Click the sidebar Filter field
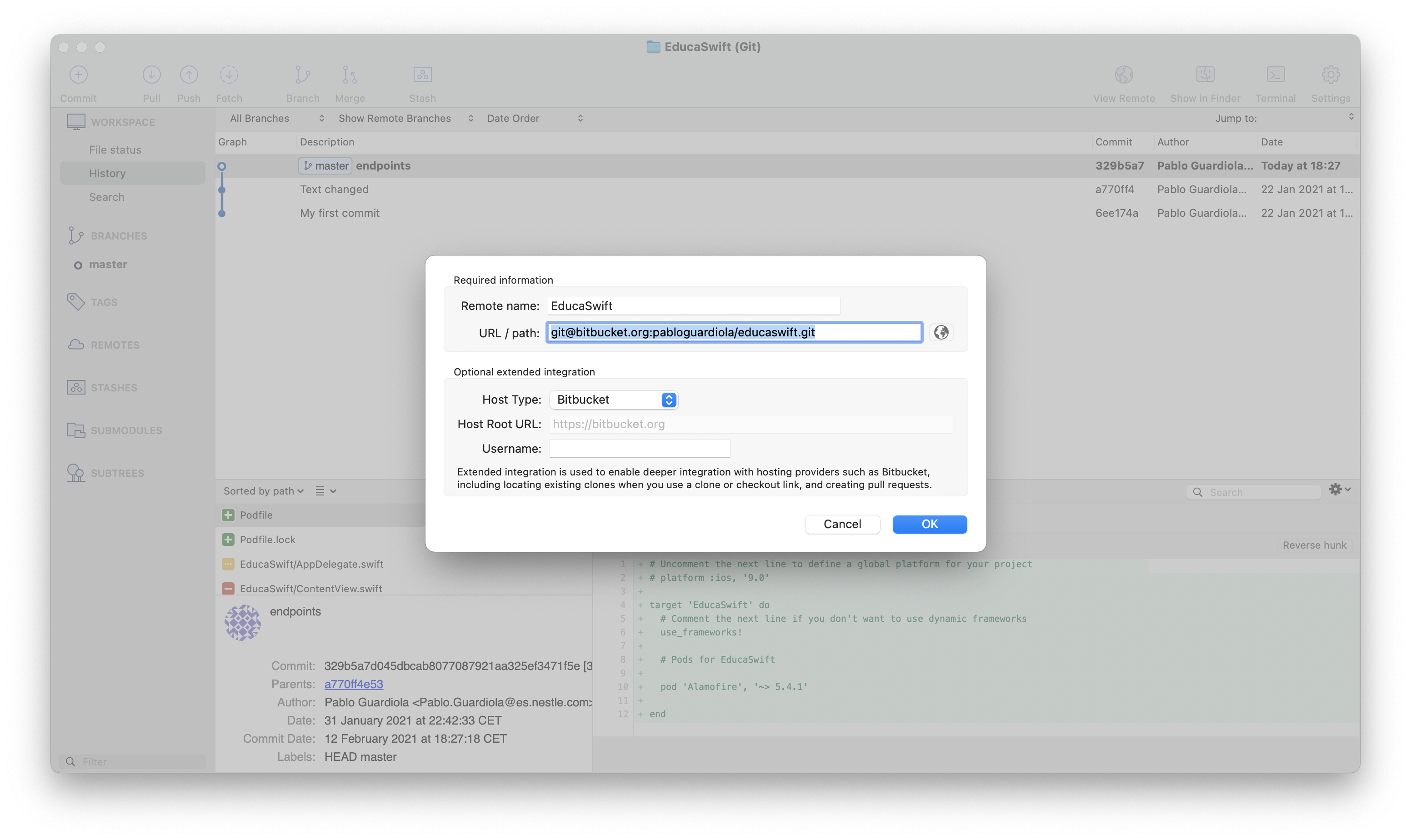Screen dimensions: 1411x840 [134, 761]
